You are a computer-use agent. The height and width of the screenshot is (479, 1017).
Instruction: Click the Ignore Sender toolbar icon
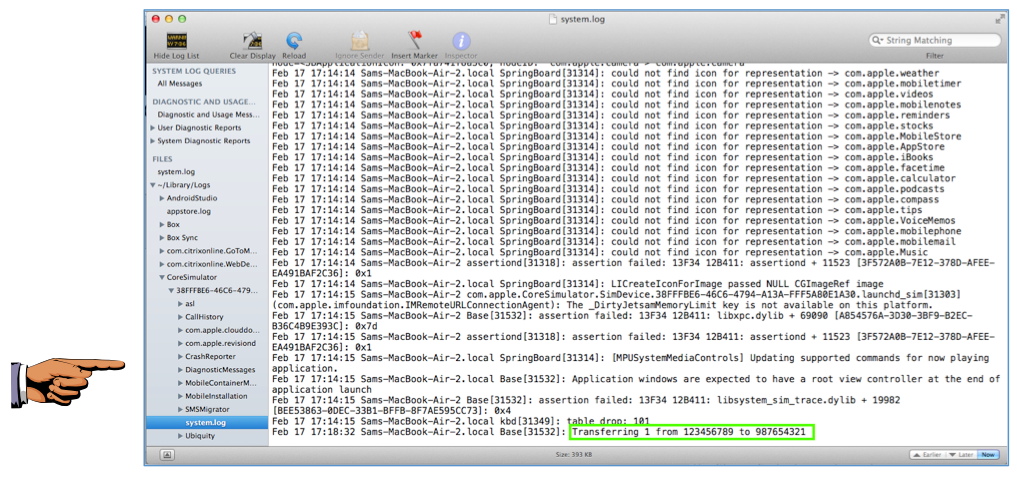coord(360,41)
